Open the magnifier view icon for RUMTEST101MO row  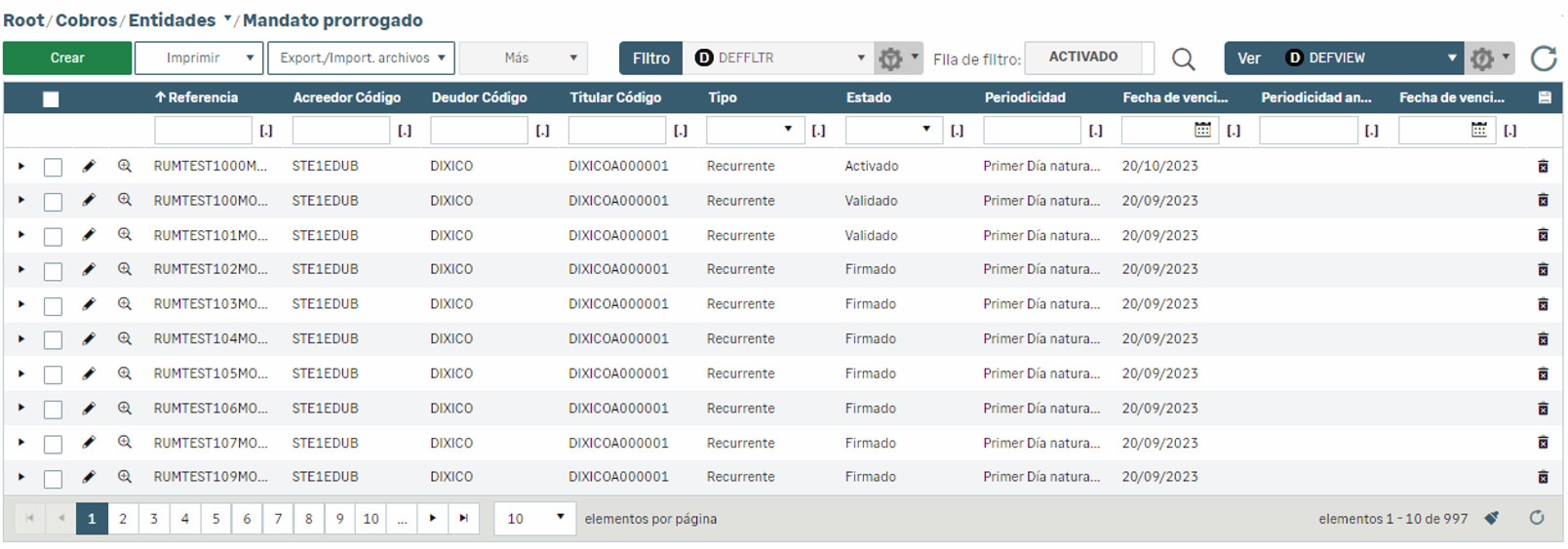tap(125, 235)
